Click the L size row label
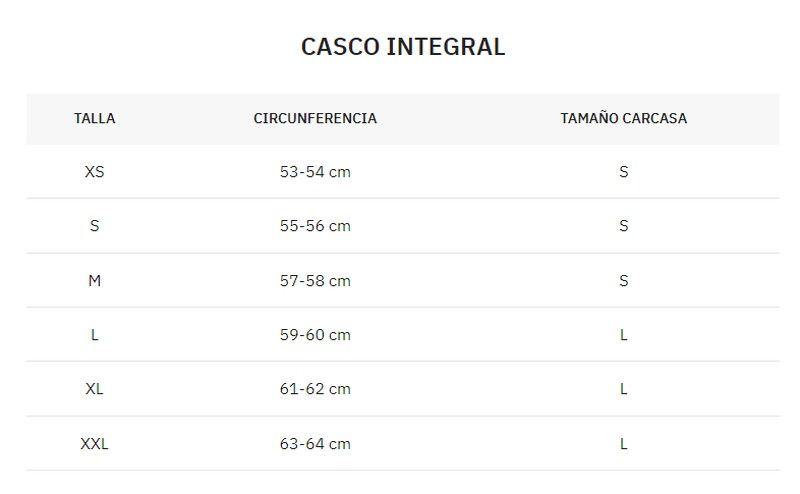800x494 pixels. click(x=94, y=335)
